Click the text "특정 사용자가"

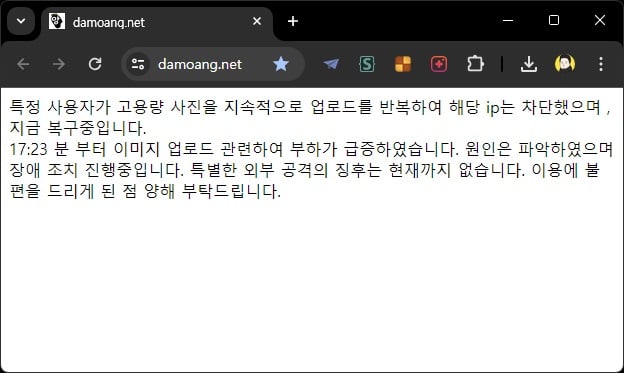pyautogui.click(x=60, y=107)
